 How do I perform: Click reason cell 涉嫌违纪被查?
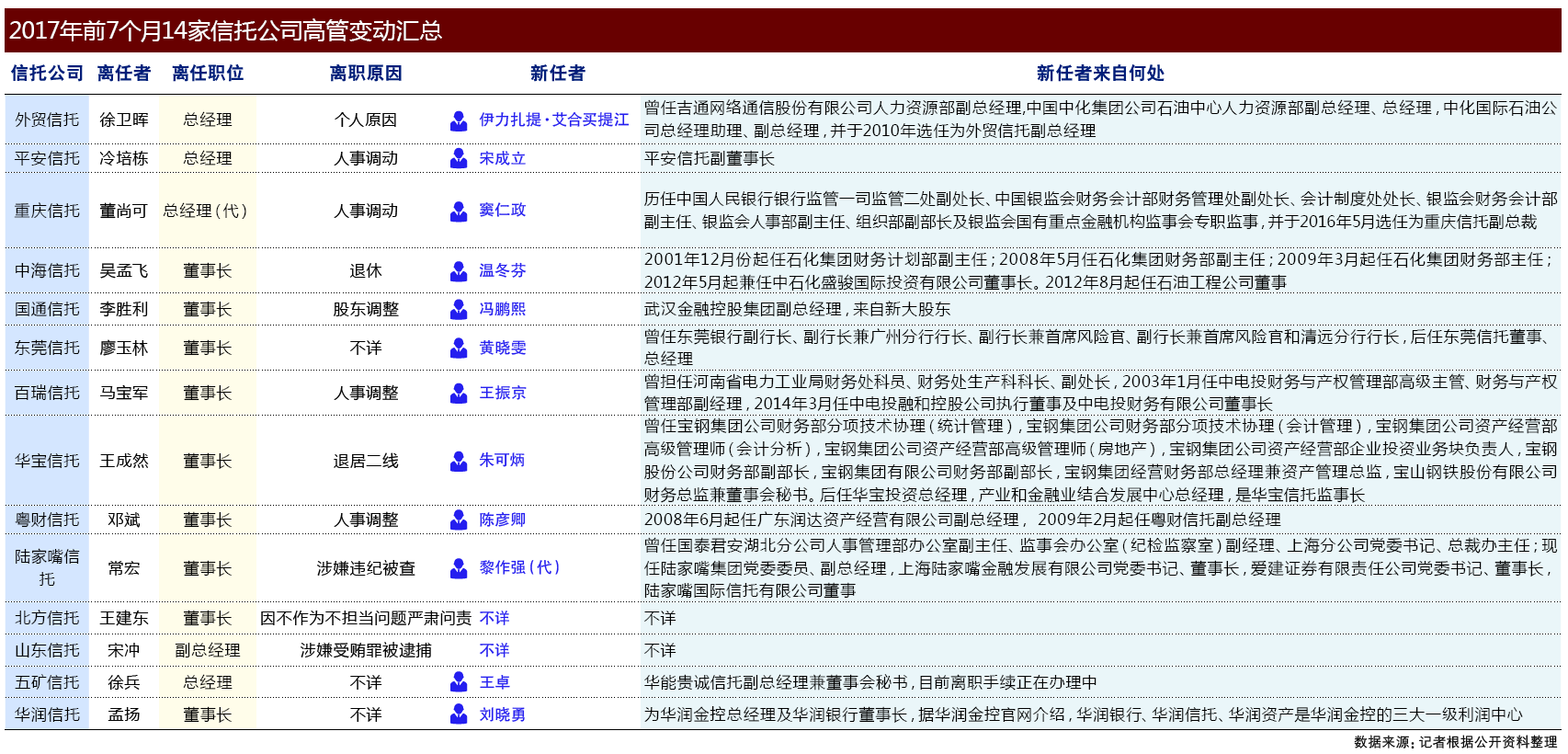(366, 568)
